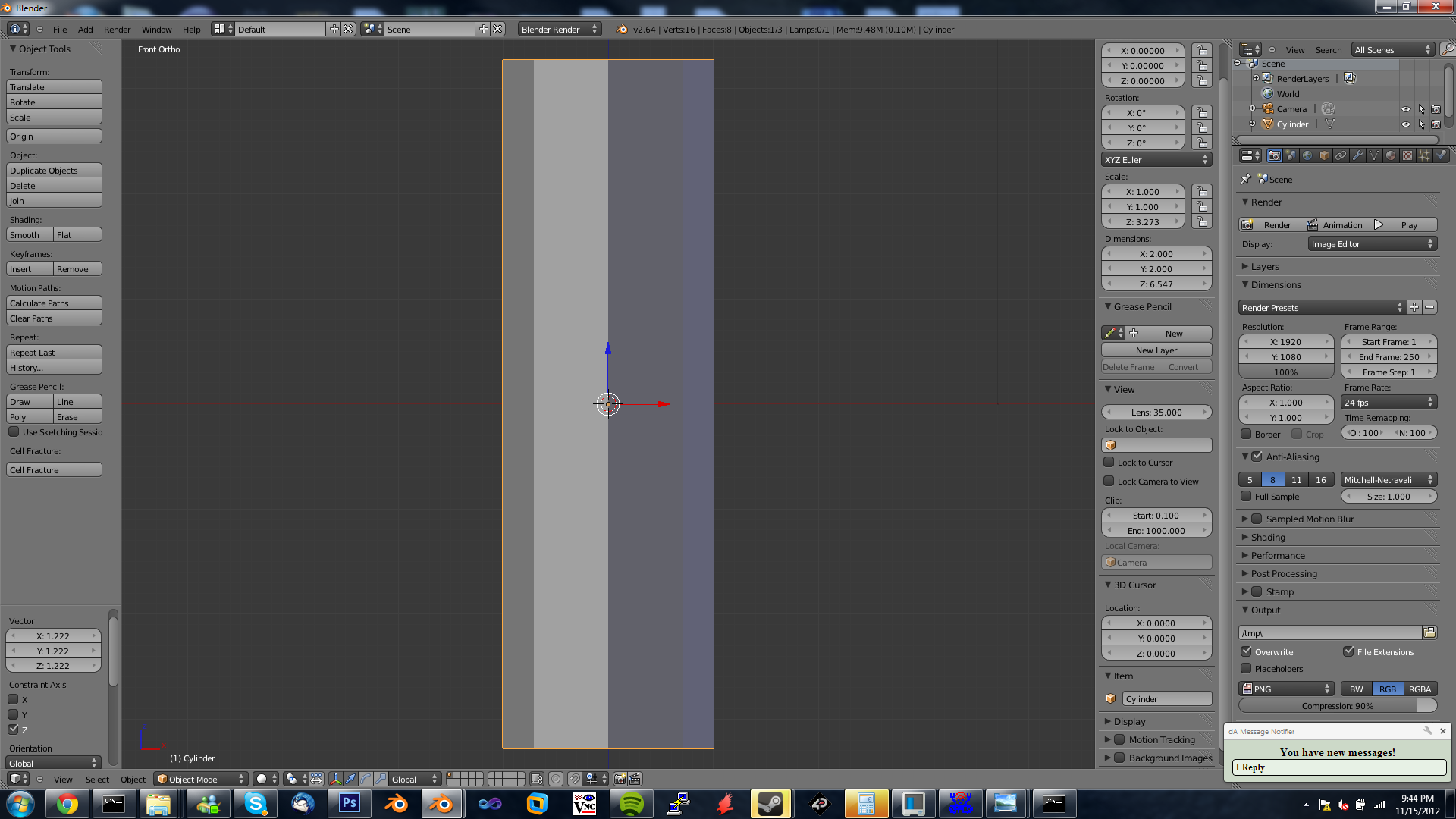
Task: Open the XYZ Euler rotation mode dropdown
Action: pos(1156,160)
